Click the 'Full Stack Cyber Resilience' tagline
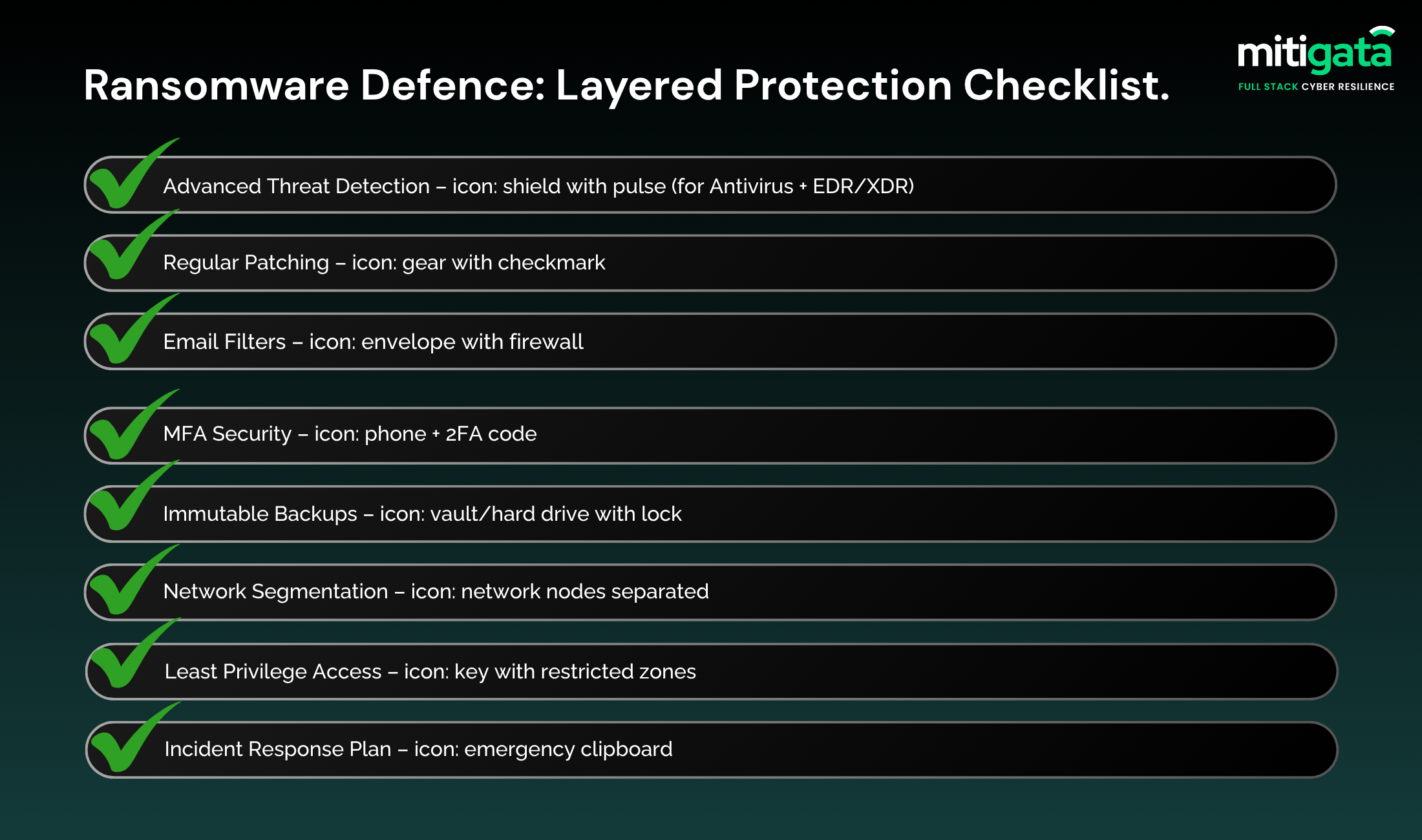The image size is (1422, 840). click(x=1316, y=87)
